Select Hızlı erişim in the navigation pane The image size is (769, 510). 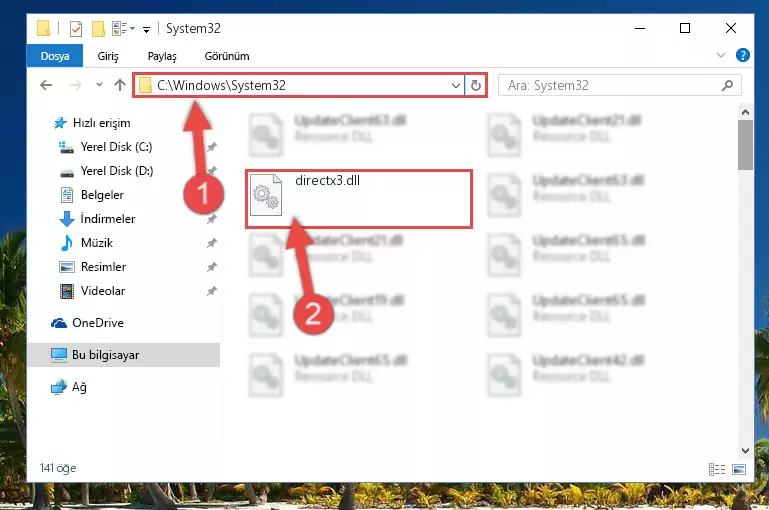(x=102, y=123)
